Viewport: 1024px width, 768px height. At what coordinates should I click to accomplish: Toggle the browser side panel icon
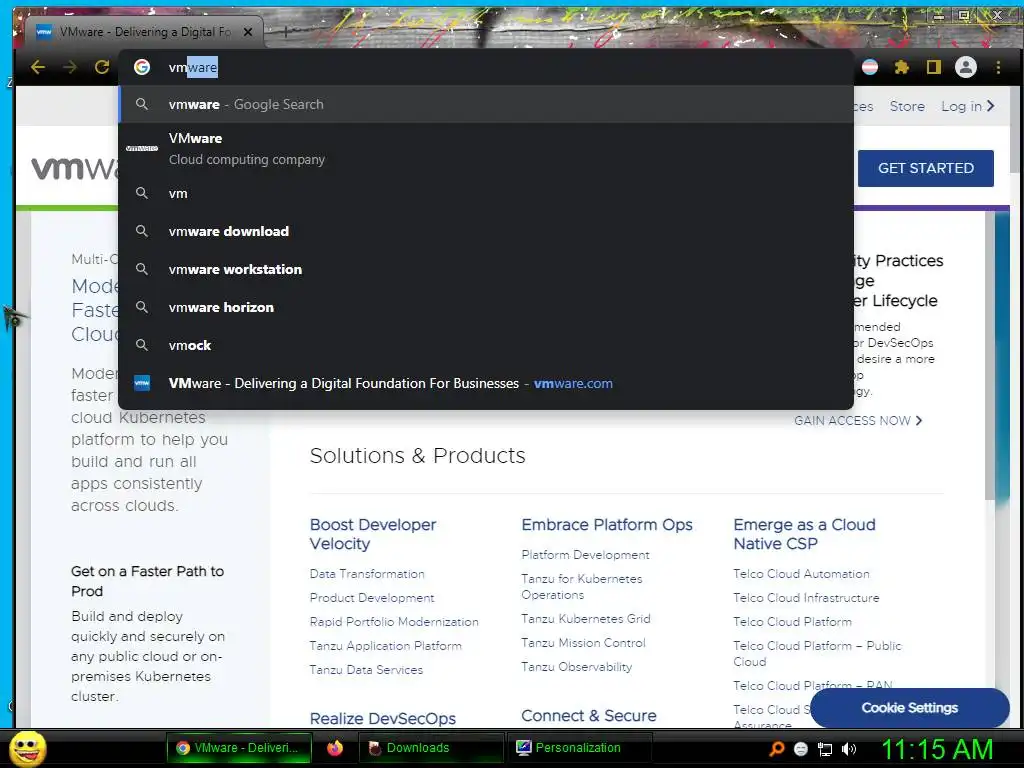(934, 67)
